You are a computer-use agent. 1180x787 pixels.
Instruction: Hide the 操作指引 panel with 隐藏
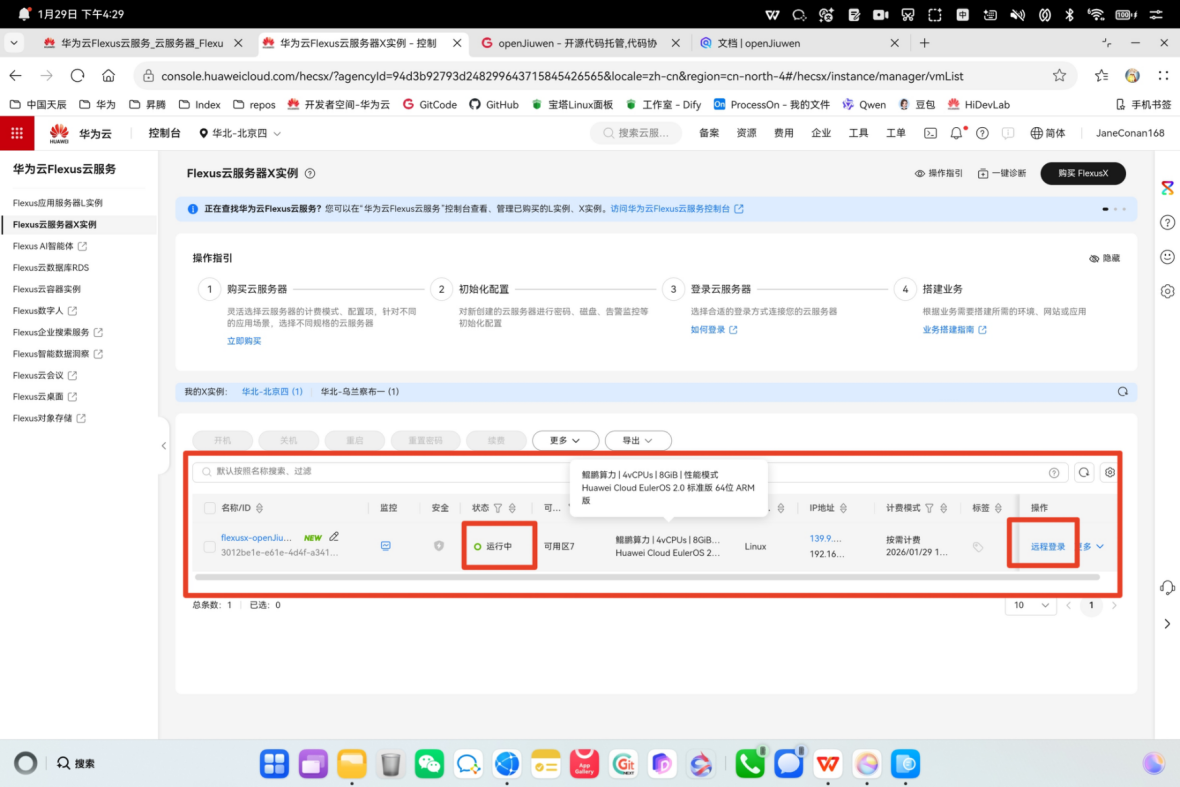coord(1104,258)
